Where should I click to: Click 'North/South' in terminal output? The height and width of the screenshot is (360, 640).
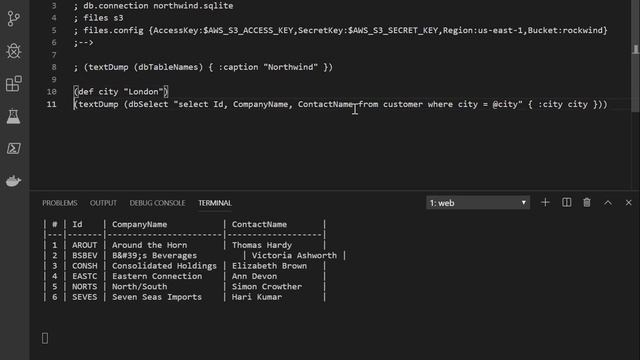click(x=140, y=287)
